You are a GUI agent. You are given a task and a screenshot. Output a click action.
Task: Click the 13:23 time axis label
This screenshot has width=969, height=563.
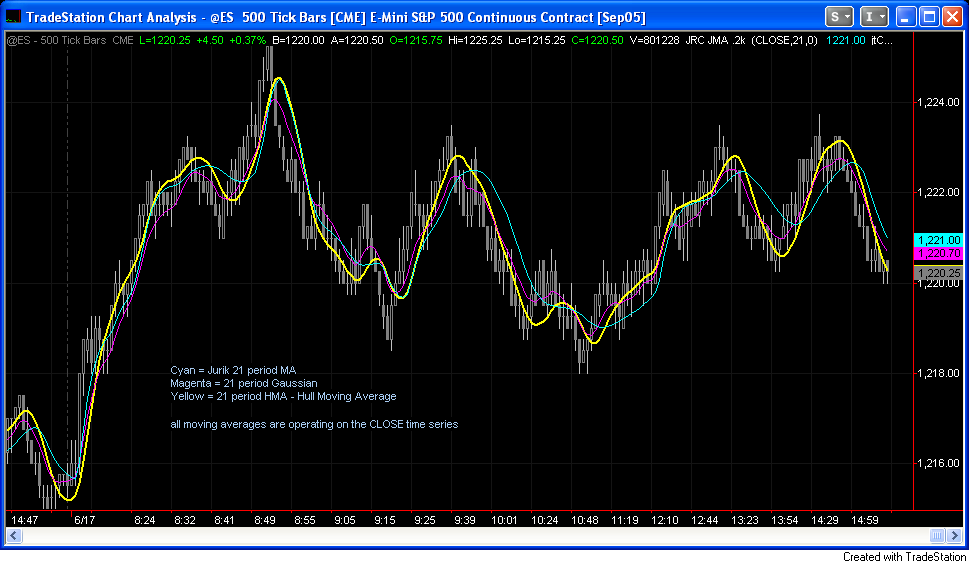745,520
